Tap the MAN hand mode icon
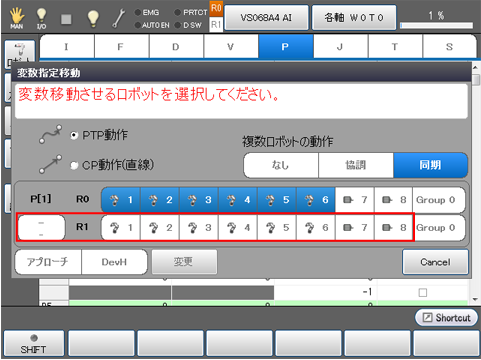Viewport: 481px width, 360px height. [17, 18]
